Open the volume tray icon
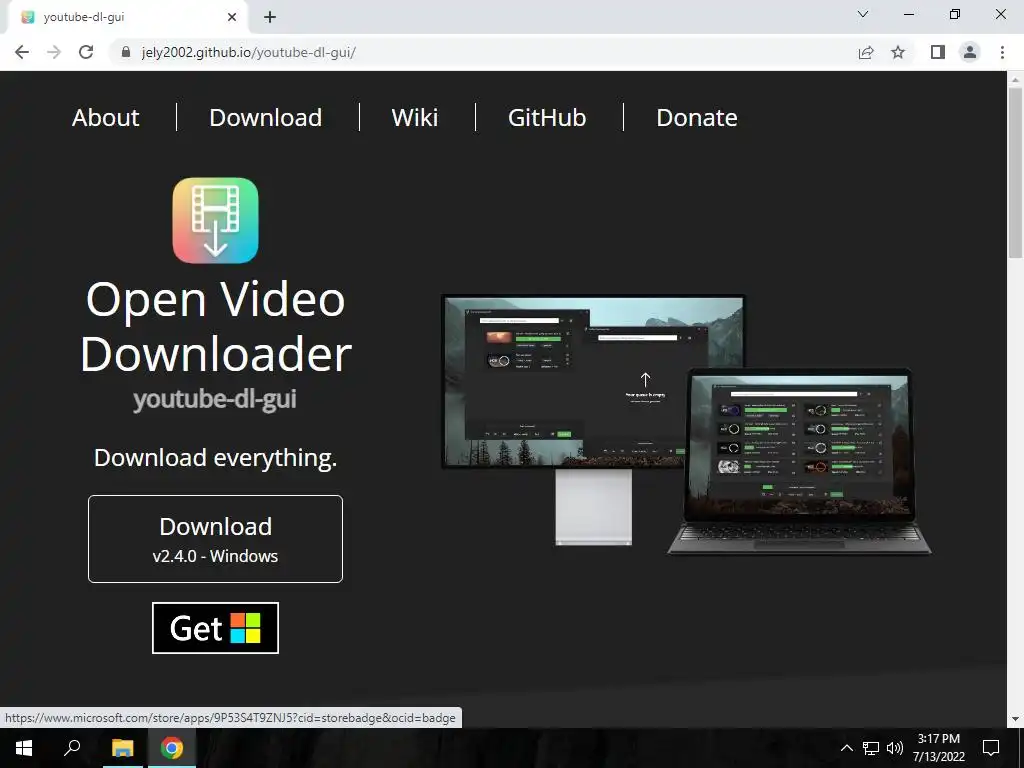The height and width of the screenshot is (768, 1024). [895, 748]
